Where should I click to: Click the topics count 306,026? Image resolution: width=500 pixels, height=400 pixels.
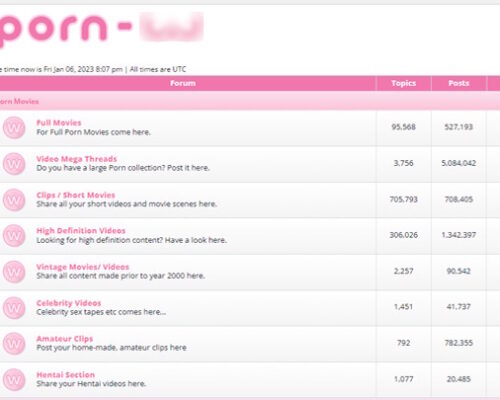click(x=404, y=235)
